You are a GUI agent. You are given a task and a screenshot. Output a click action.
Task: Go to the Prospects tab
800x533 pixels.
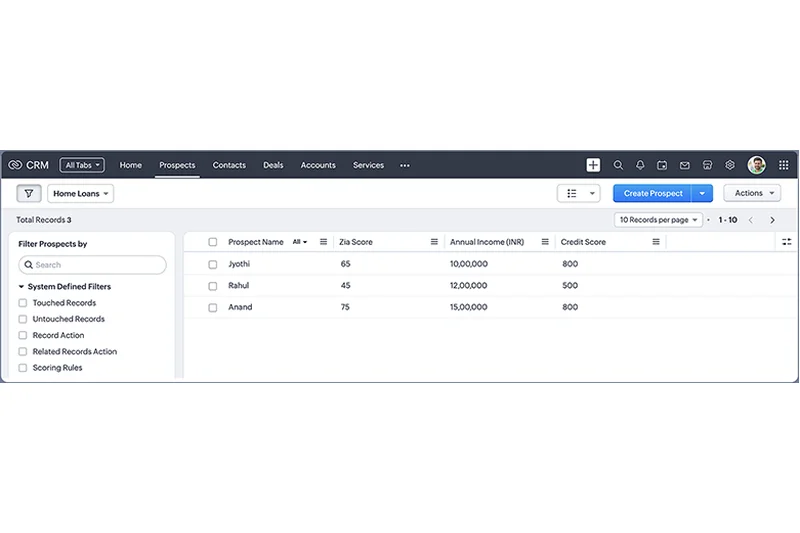tap(177, 165)
